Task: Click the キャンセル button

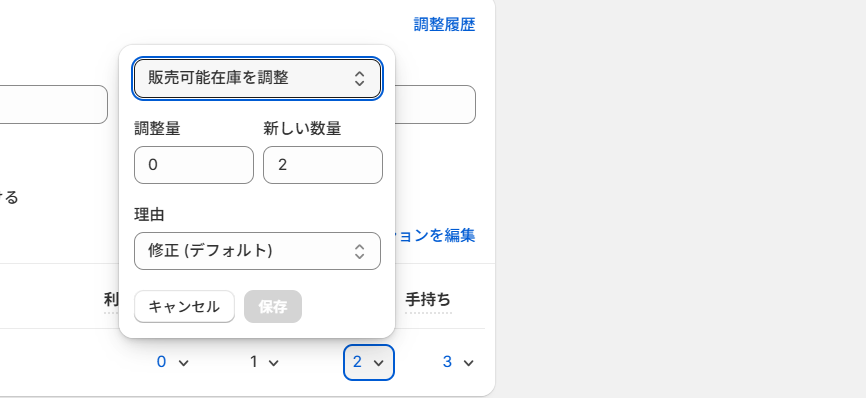Action: coord(184,306)
